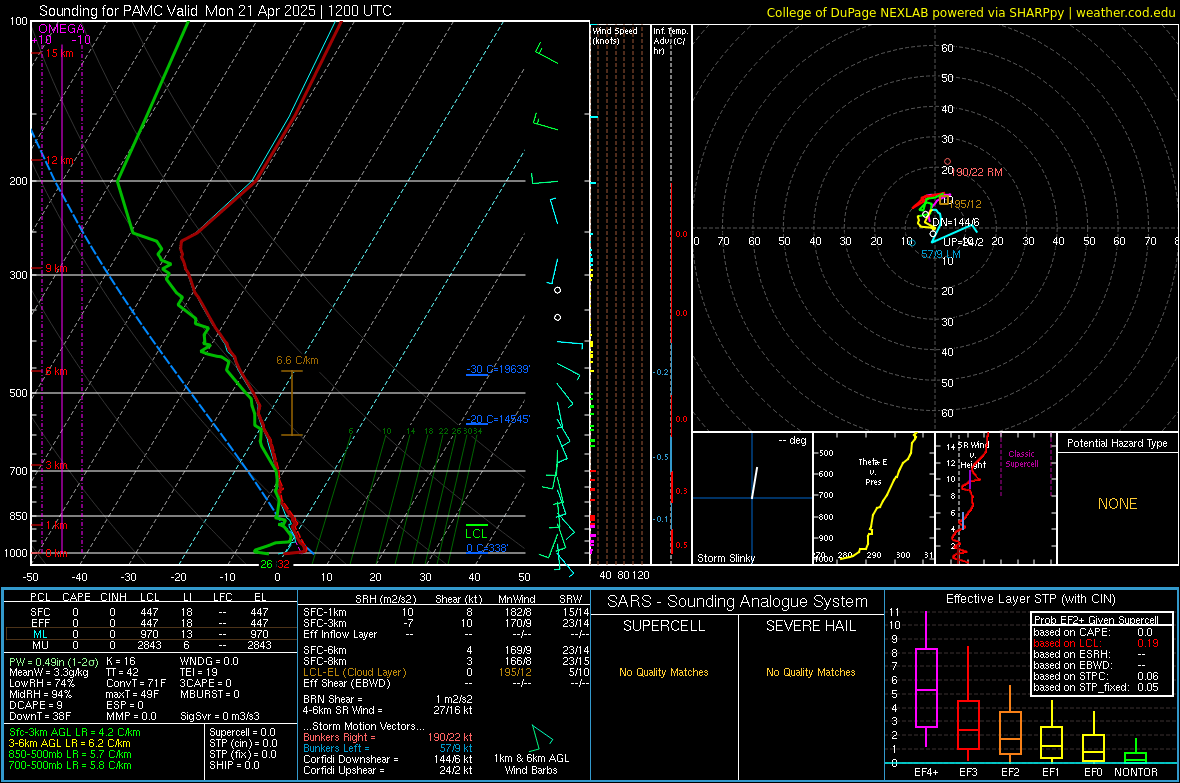Click the 'Prob EF2+ Given Supercell' heading
The image size is (1180, 783).
[1096, 620]
